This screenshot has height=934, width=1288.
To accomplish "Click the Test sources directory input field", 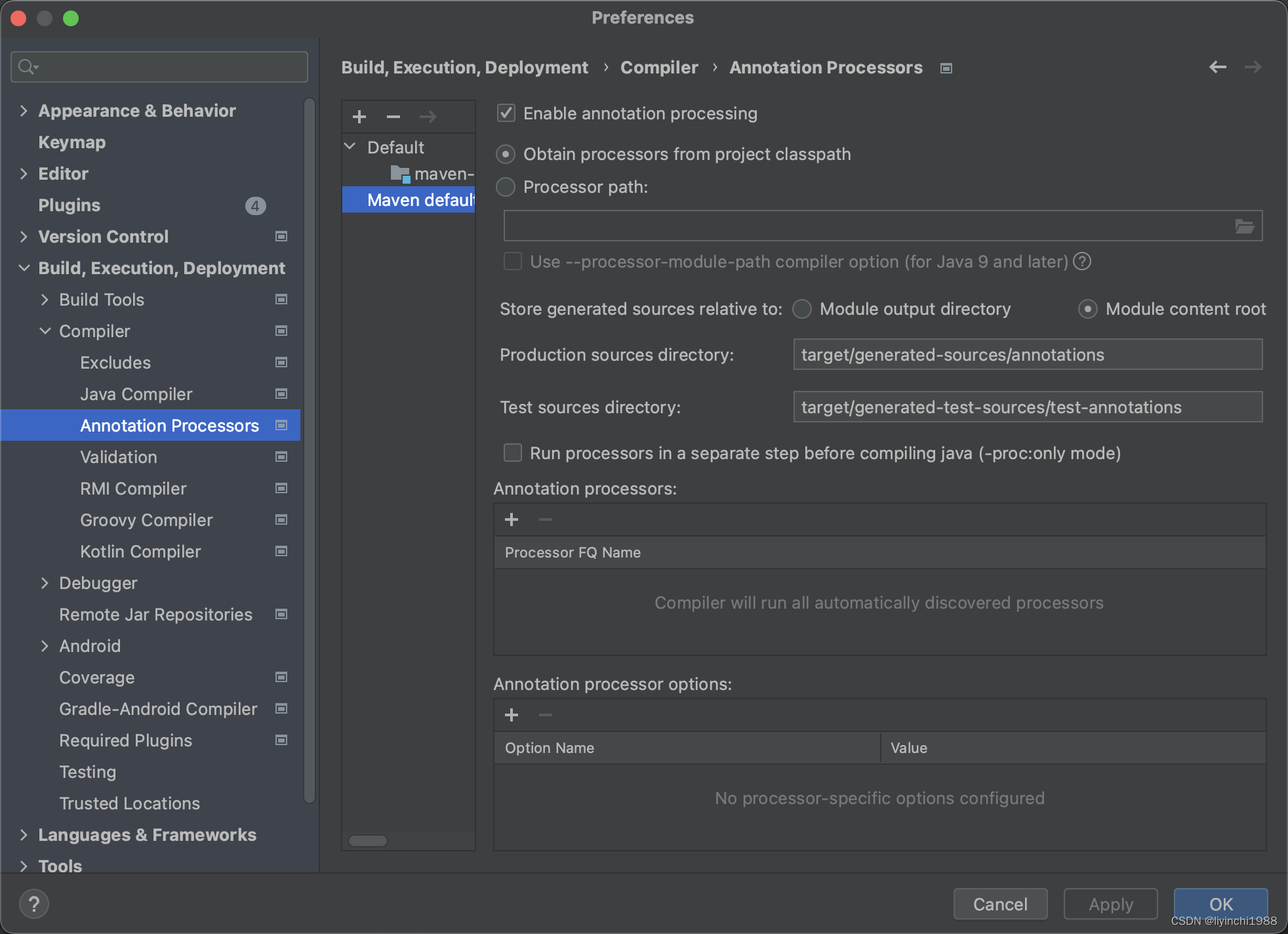I will tap(1026, 407).
